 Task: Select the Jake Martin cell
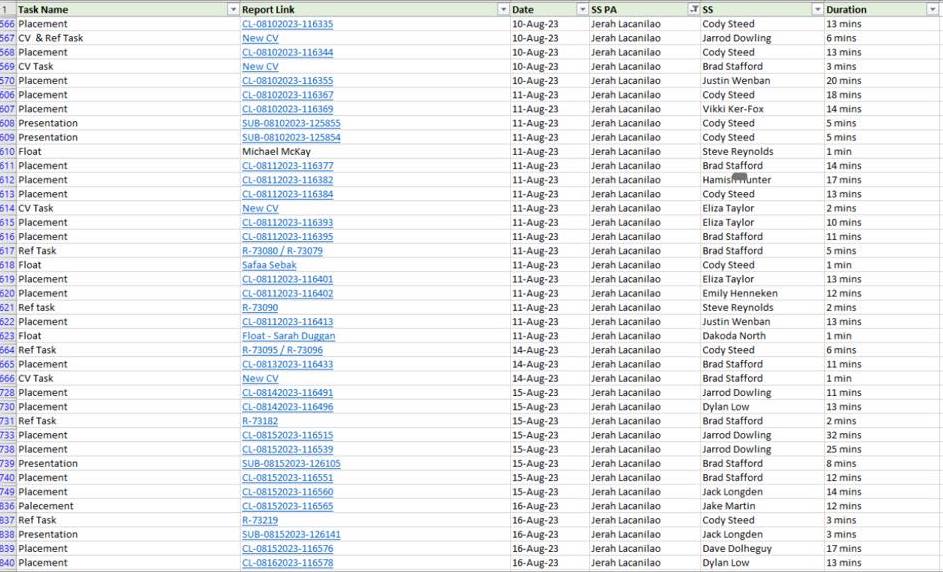(762, 506)
